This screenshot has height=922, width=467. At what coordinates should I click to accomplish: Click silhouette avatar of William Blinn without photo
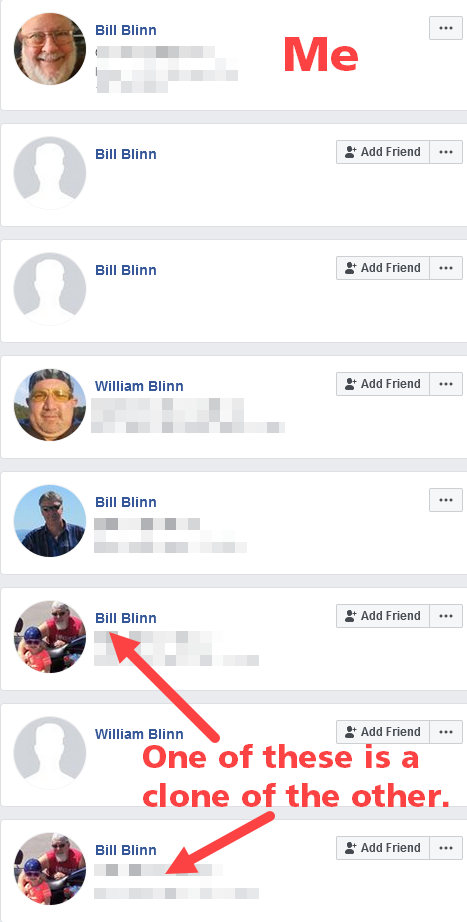click(50, 753)
